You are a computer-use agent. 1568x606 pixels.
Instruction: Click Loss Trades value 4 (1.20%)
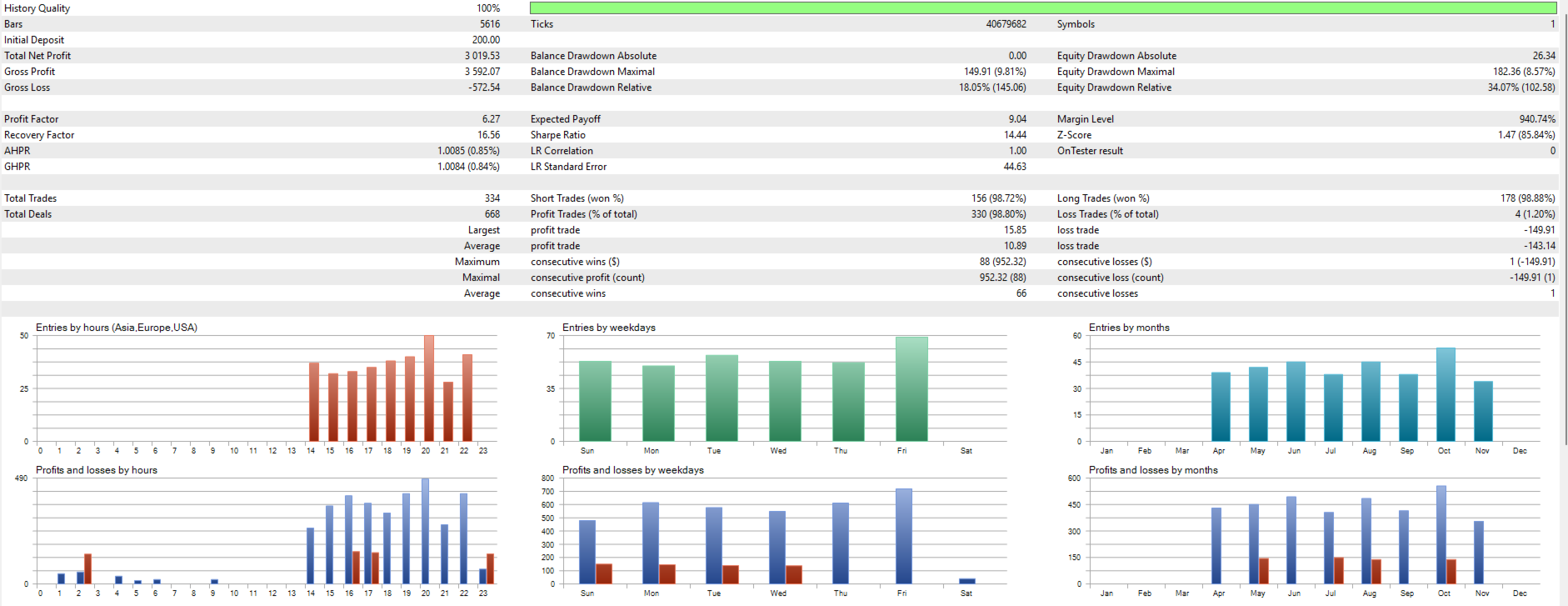pos(1535,214)
